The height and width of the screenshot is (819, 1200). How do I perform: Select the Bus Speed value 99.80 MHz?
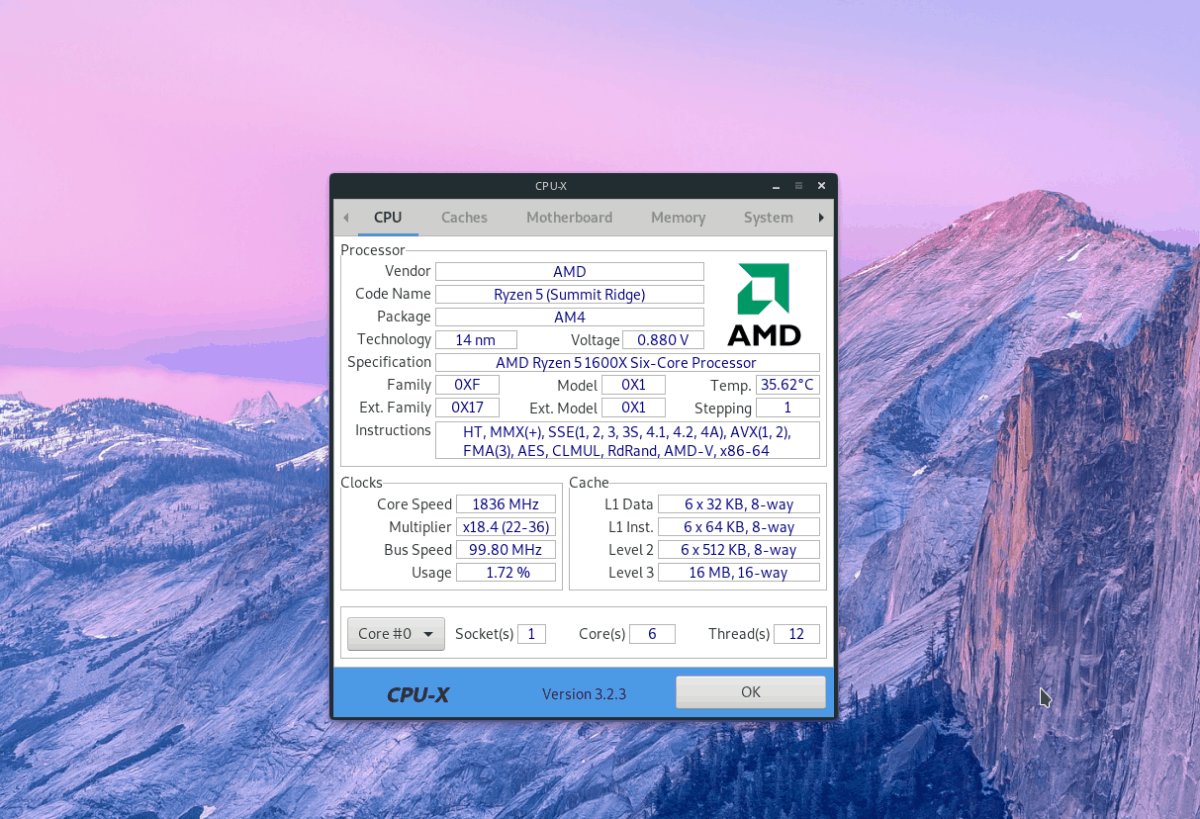[506, 550]
